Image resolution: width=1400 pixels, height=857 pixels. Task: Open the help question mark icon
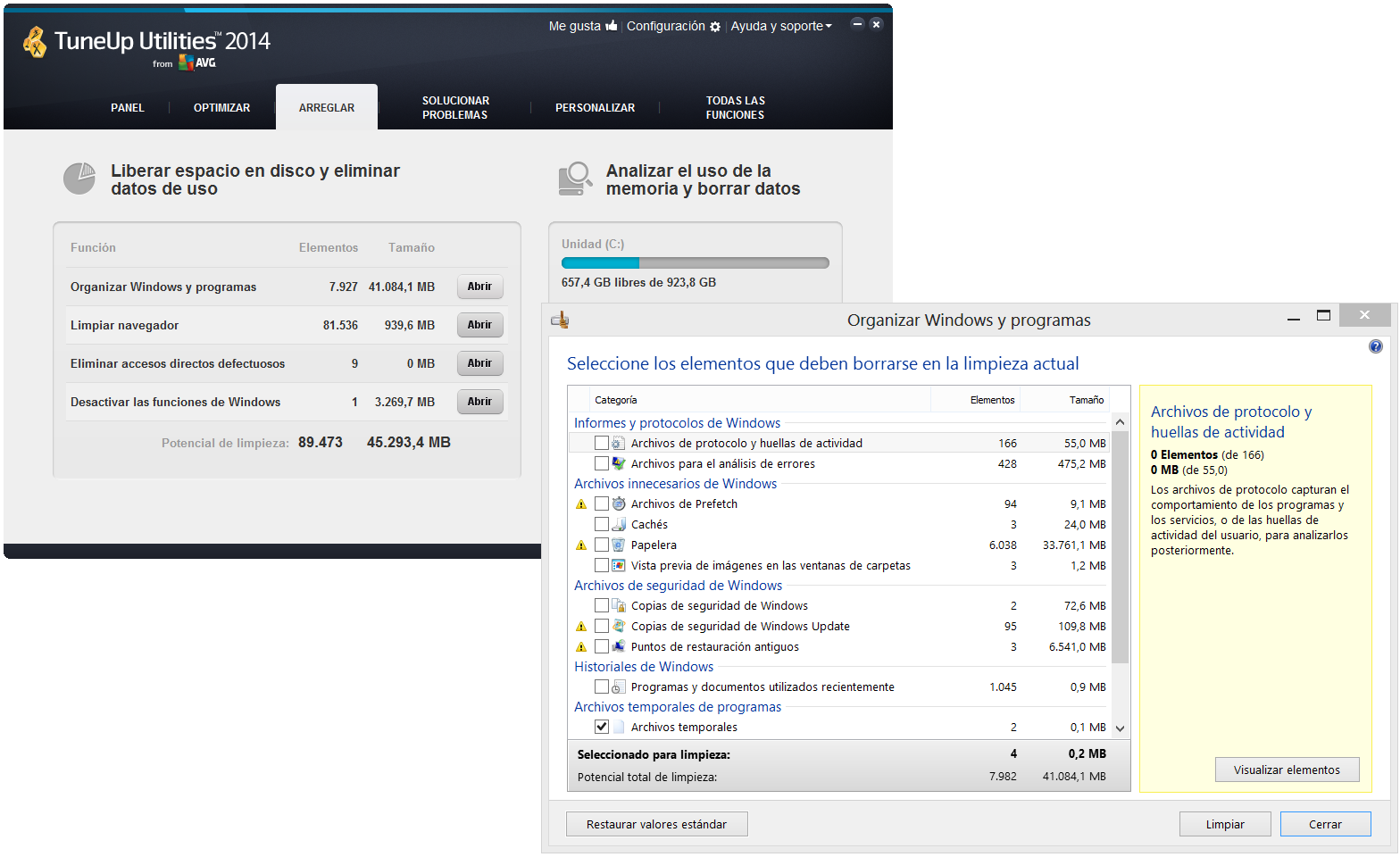pyautogui.click(x=1376, y=346)
